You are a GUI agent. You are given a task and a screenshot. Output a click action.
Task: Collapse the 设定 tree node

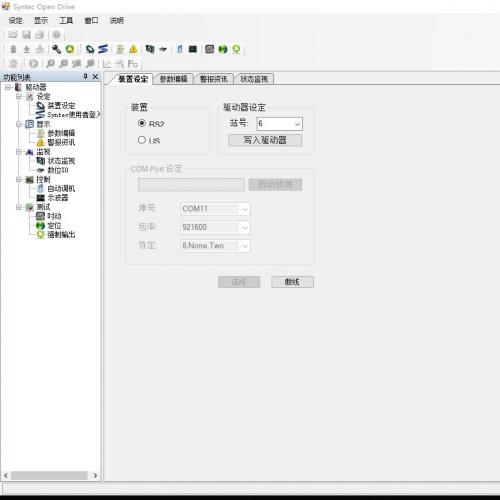point(19,97)
